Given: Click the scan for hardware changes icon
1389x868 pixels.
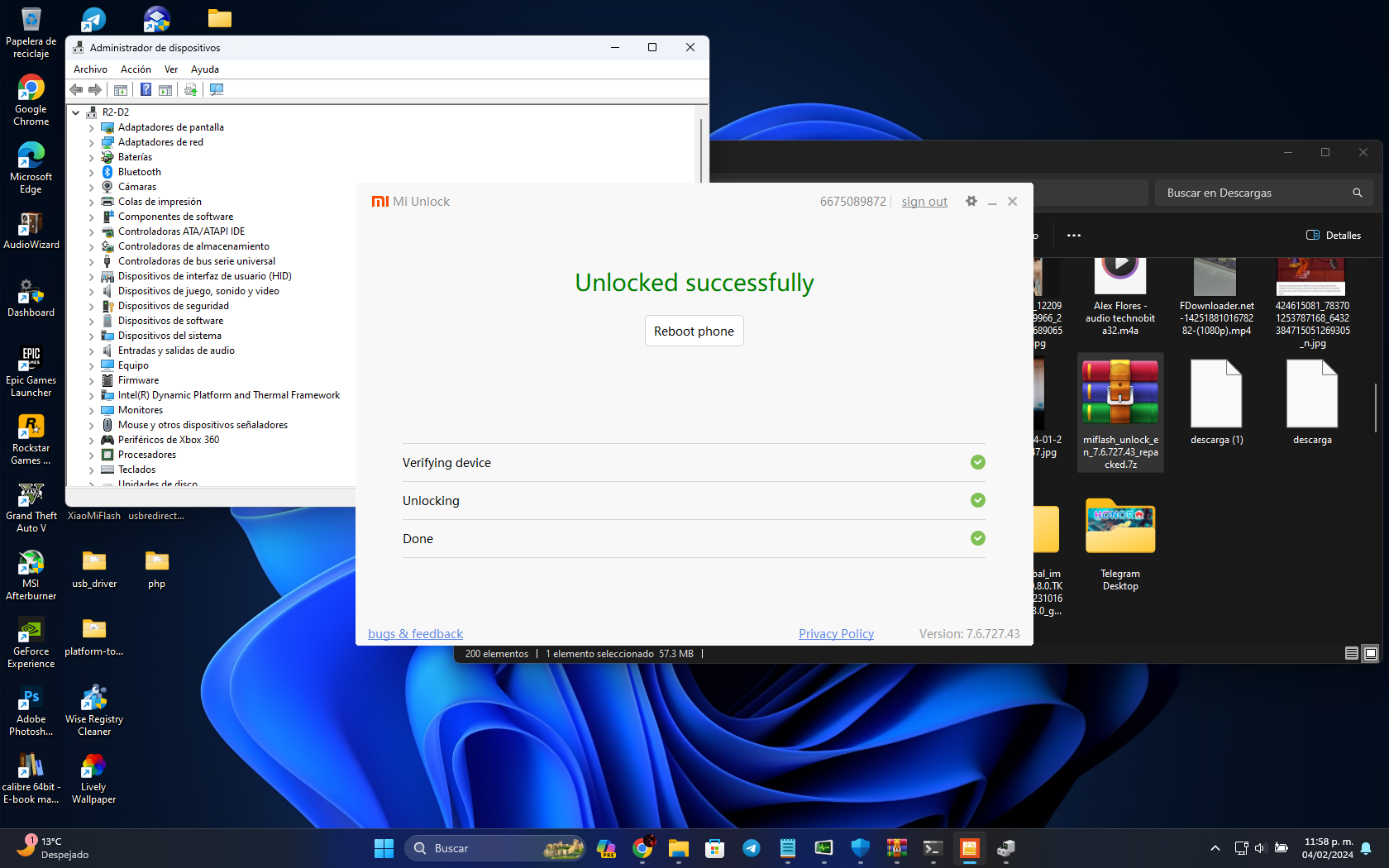Looking at the screenshot, I should click(217, 89).
